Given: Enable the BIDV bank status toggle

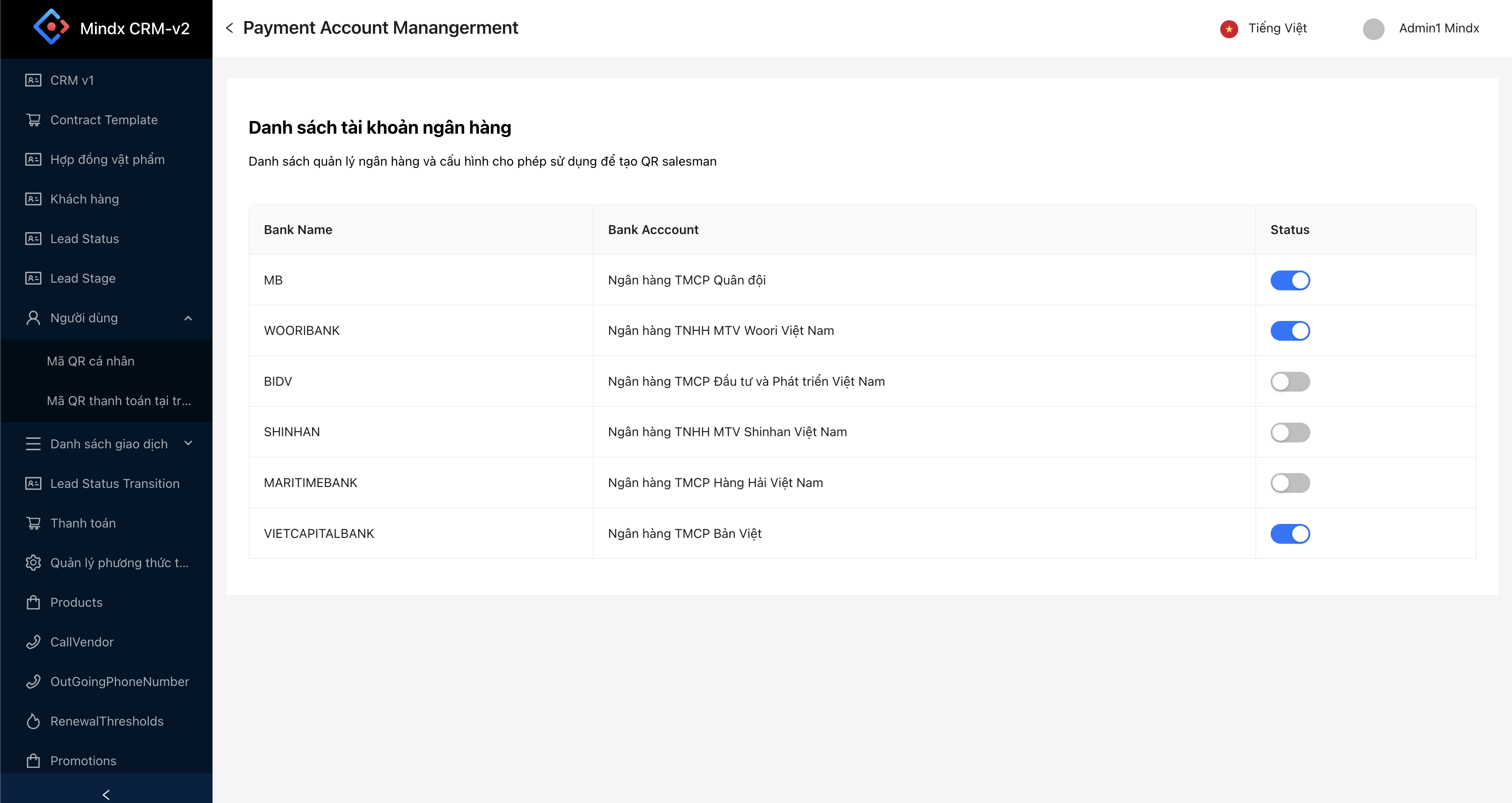Looking at the screenshot, I should [x=1290, y=381].
